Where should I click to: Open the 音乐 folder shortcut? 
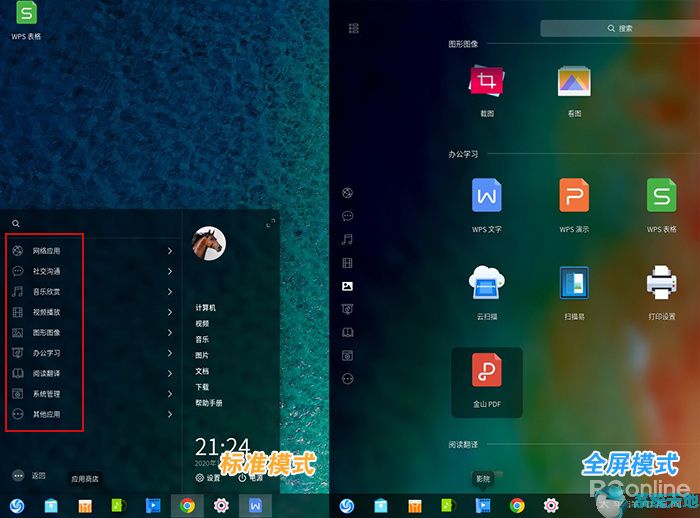[x=202, y=339]
